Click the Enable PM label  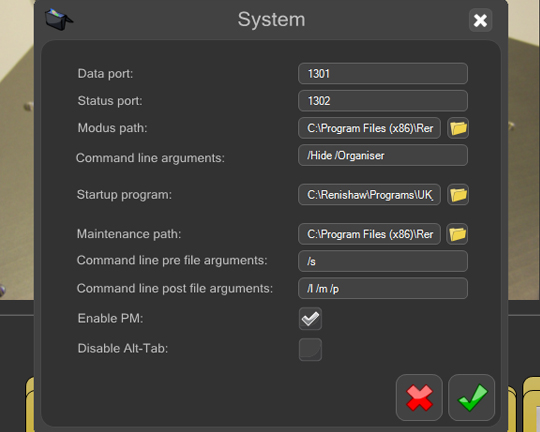(110, 318)
